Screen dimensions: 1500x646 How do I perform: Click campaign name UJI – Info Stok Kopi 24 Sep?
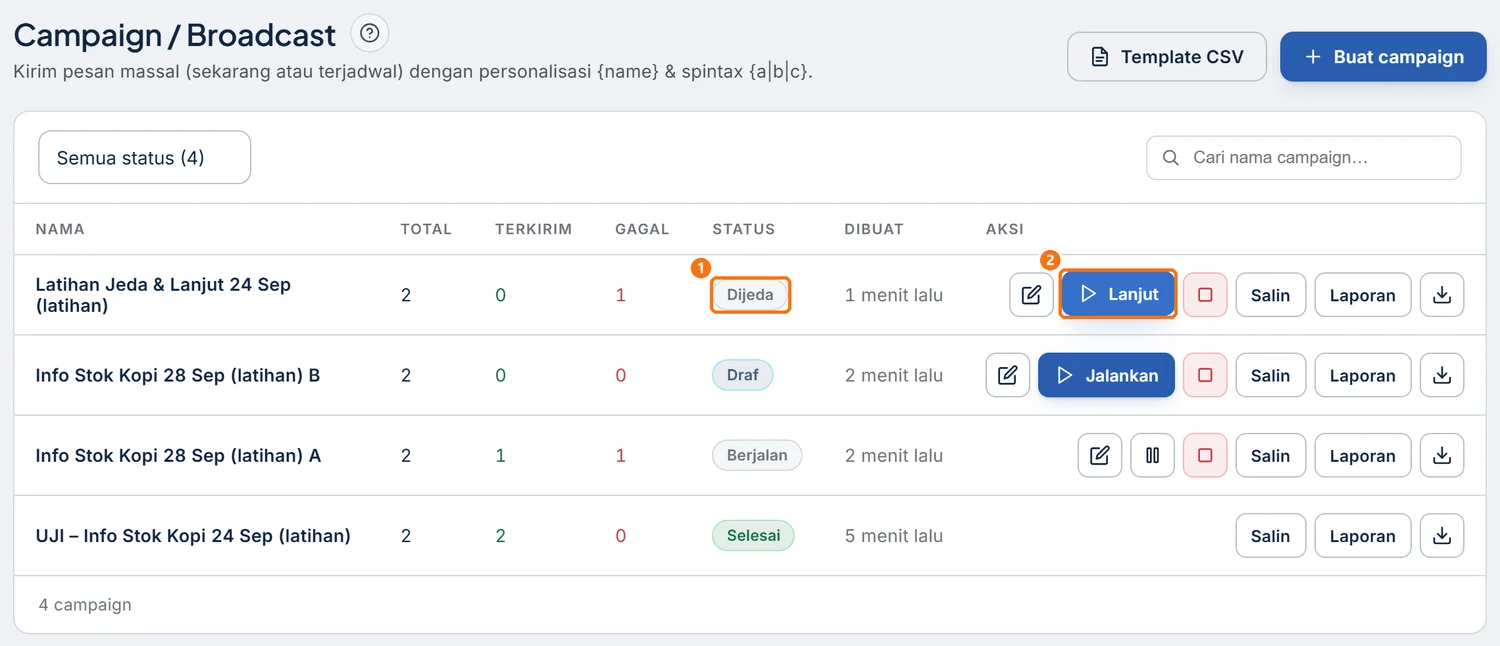(x=193, y=535)
